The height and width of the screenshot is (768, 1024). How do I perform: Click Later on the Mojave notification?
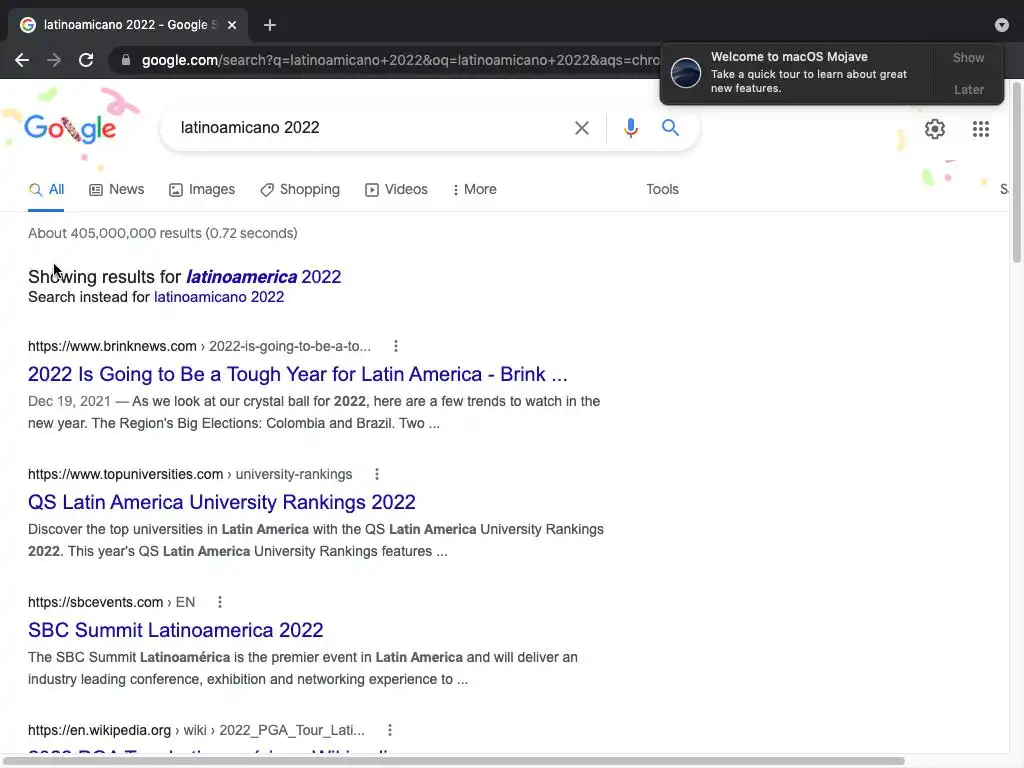click(x=968, y=89)
